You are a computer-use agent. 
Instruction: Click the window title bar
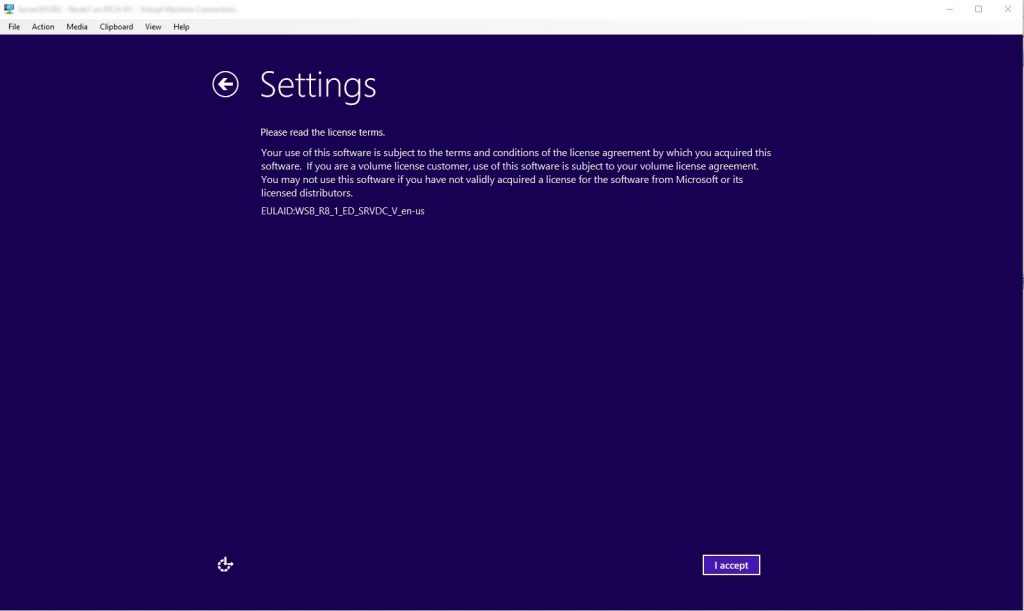[x=500, y=8]
